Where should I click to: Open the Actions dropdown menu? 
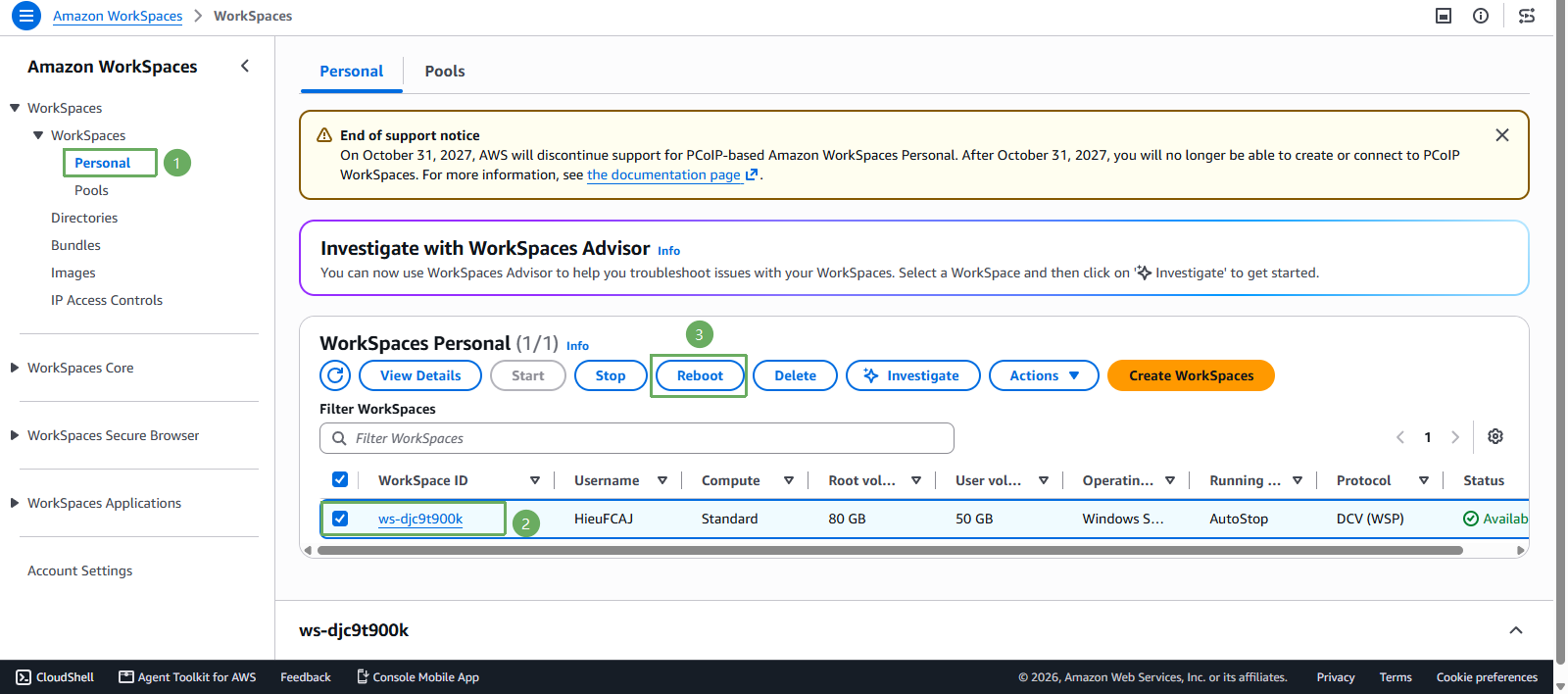(x=1044, y=375)
